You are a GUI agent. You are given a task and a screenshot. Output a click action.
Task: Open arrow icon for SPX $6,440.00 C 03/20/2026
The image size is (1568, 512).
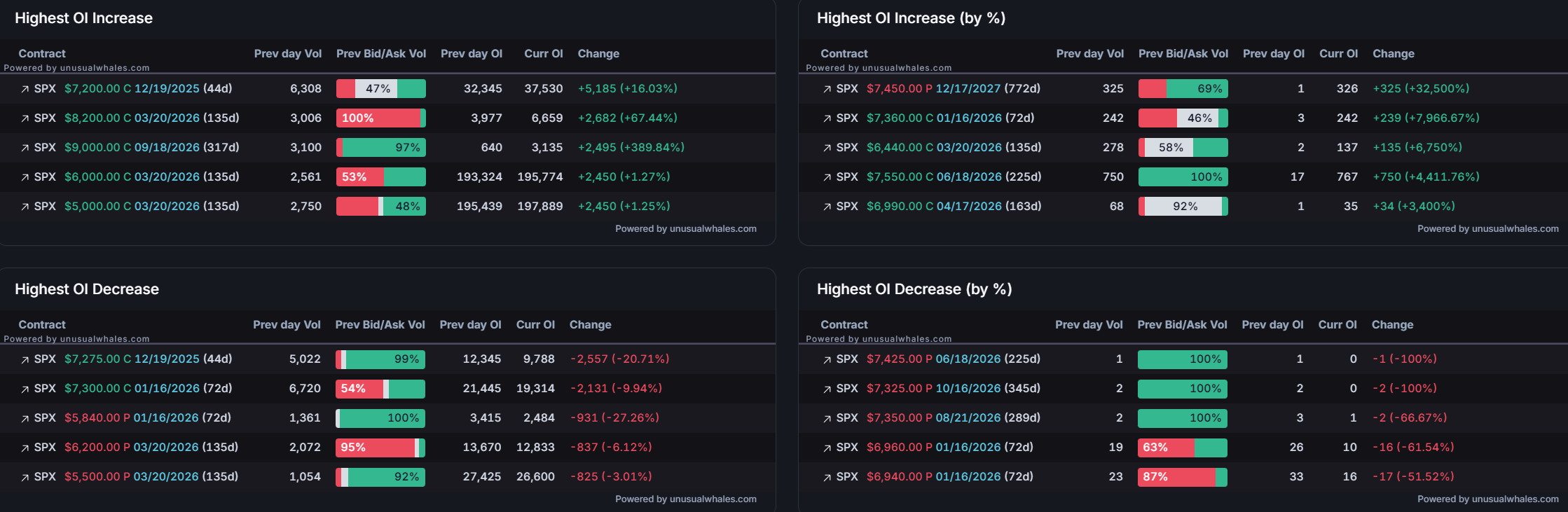pyautogui.click(x=827, y=148)
